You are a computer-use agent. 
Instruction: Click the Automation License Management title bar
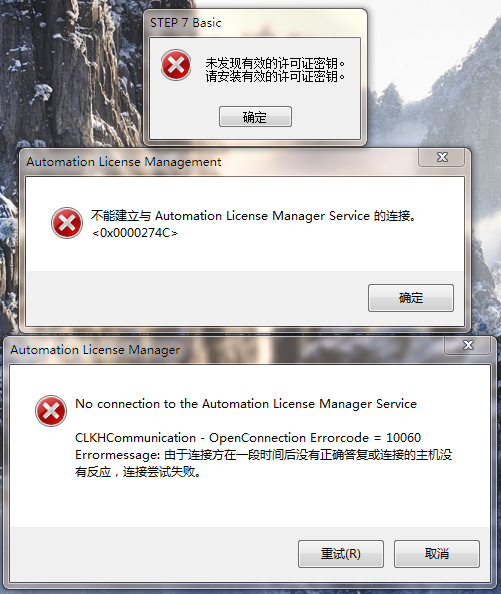pyautogui.click(x=220, y=162)
